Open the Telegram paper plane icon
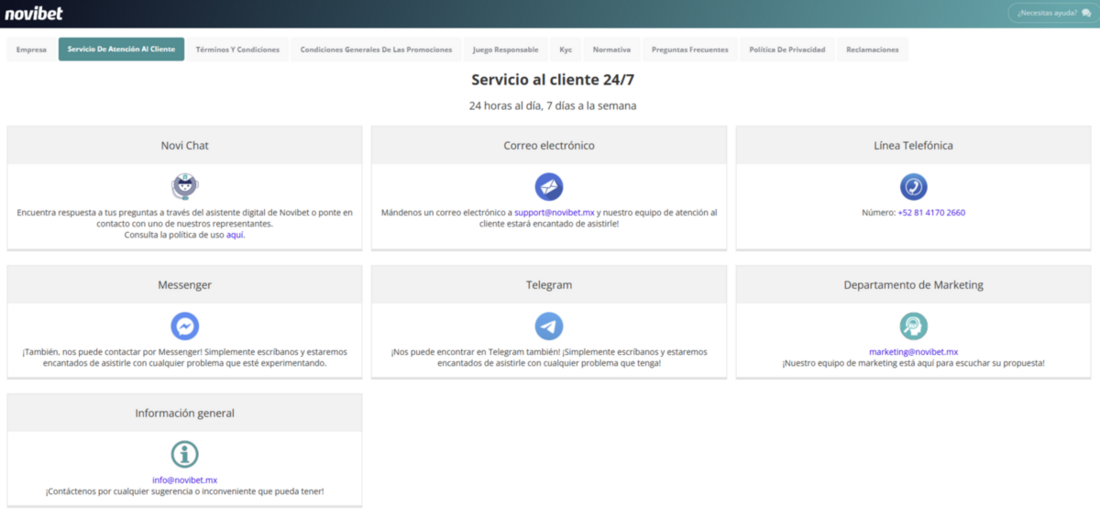The width and height of the screenshot is (1100, 530). [549, 326]
